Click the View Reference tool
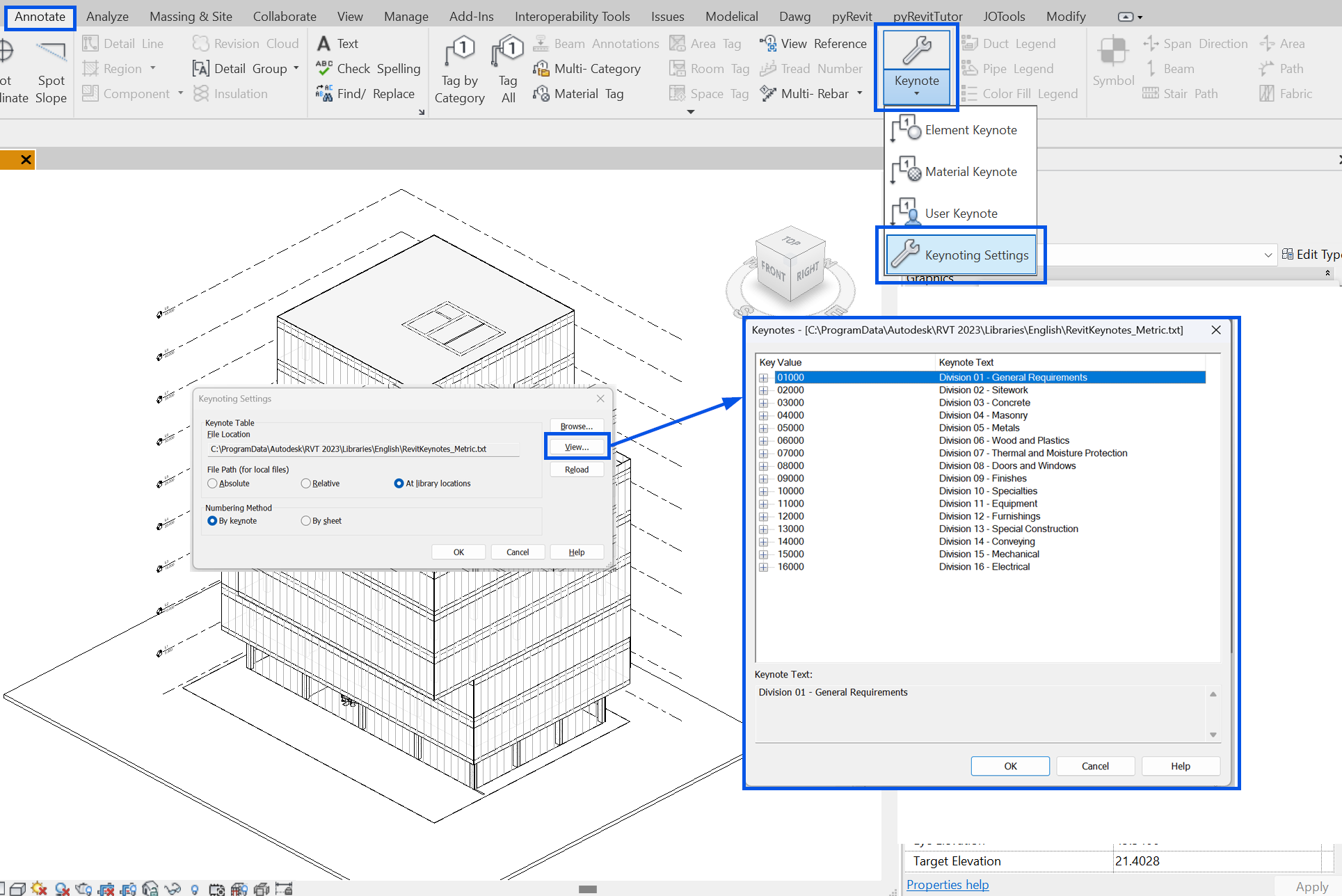Screen dimensions: 1342x896 click(x=813, y=43)
